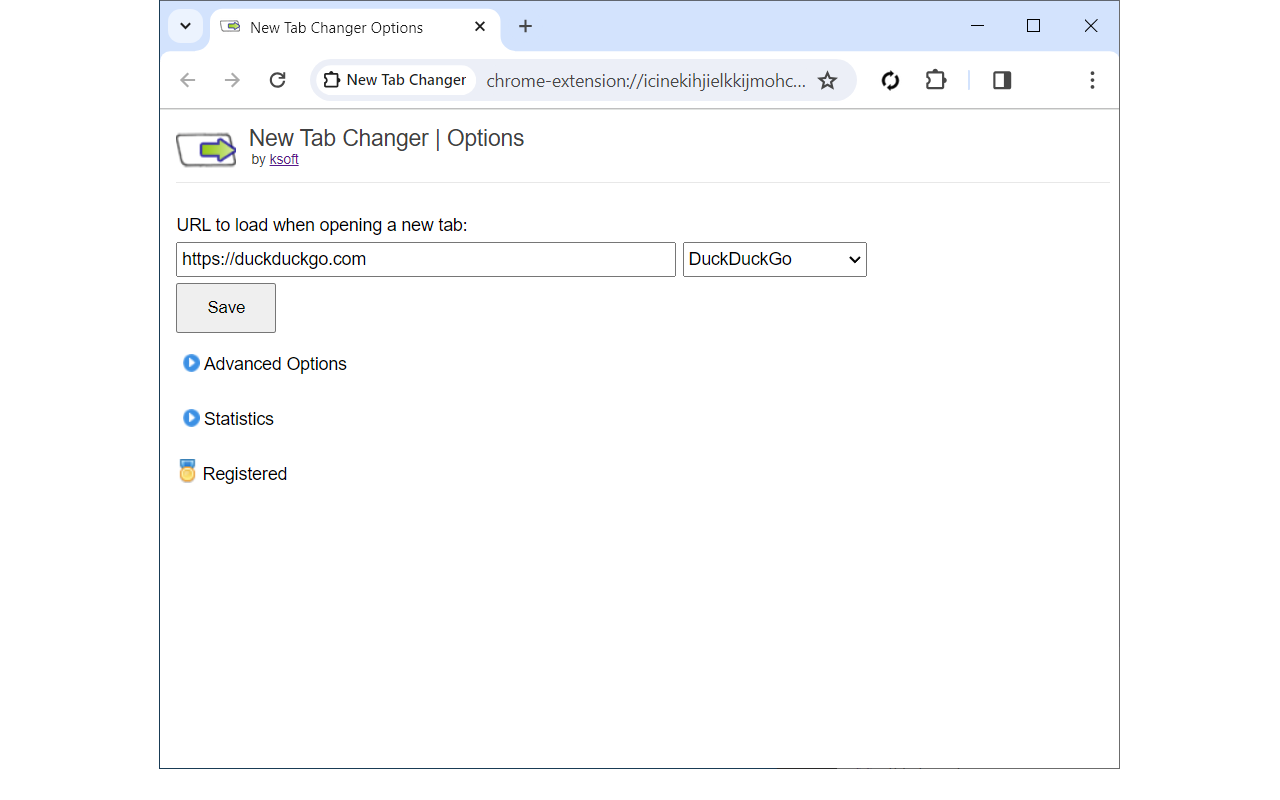Click the back navigation arrow

pos(187,80)
